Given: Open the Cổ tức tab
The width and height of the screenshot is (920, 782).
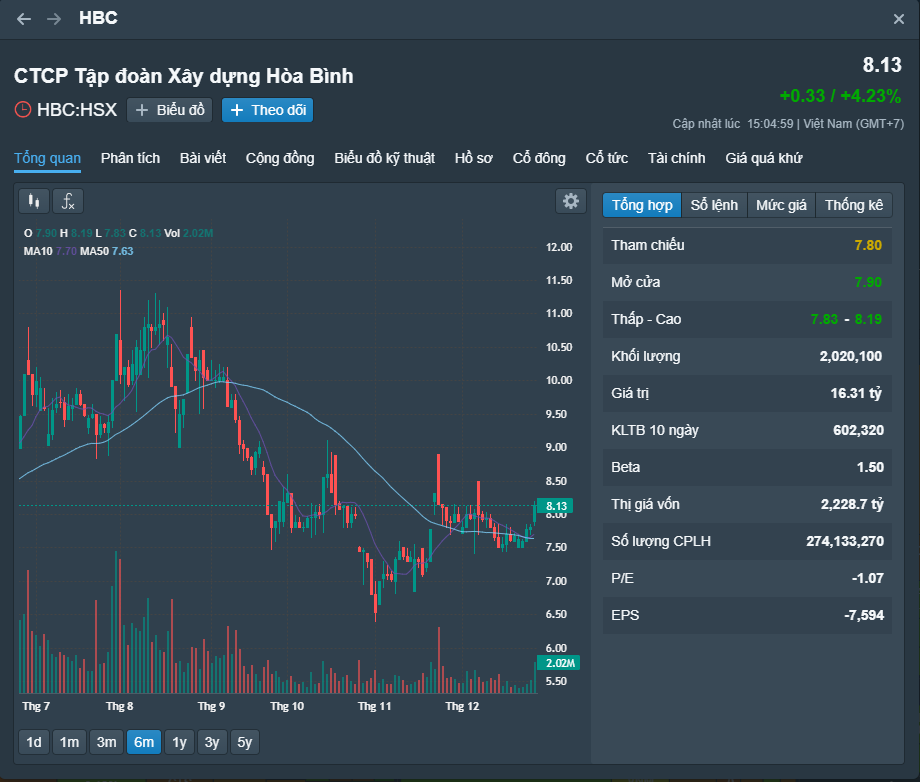Looking at the screenshot, I should coord(607,158).
